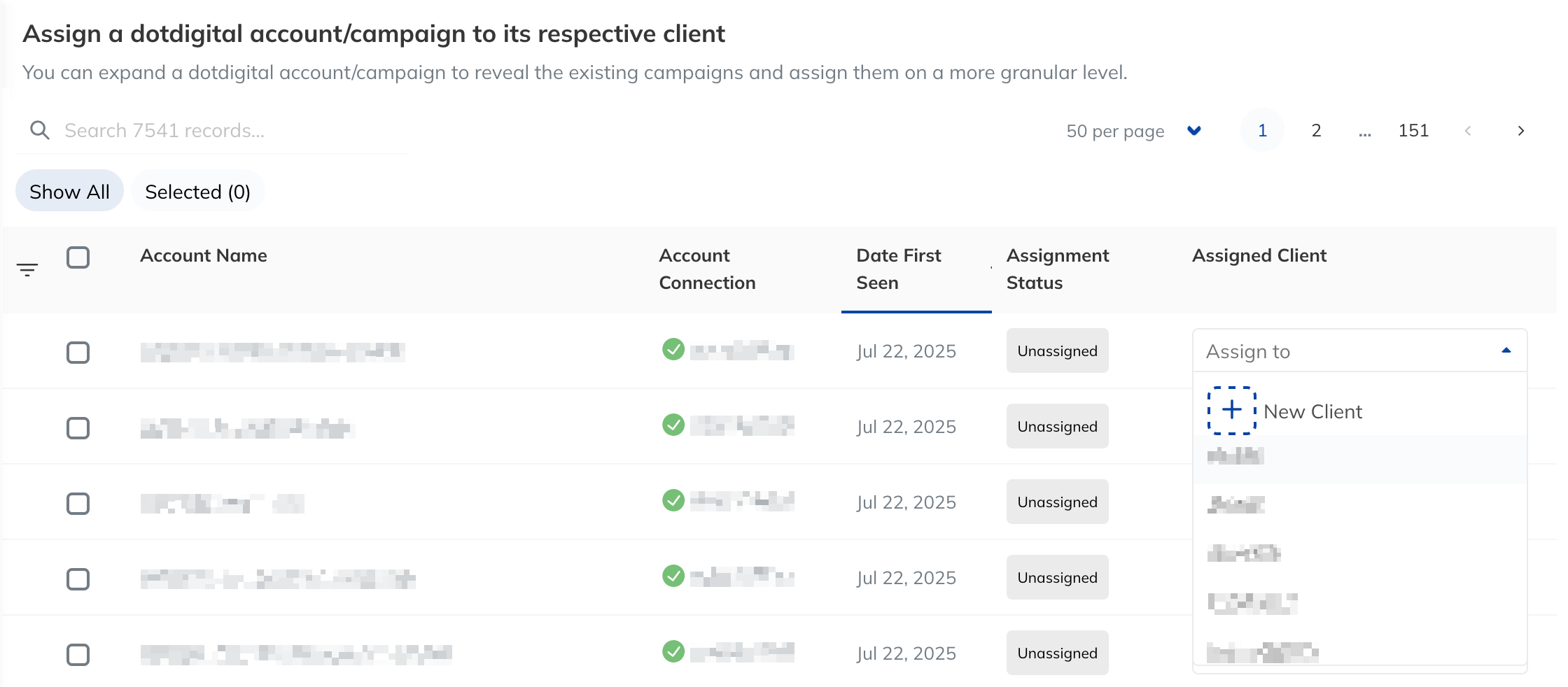1568x687 pixels.
Task: Click the search magnifier icon
Action: tap(40, 130)
